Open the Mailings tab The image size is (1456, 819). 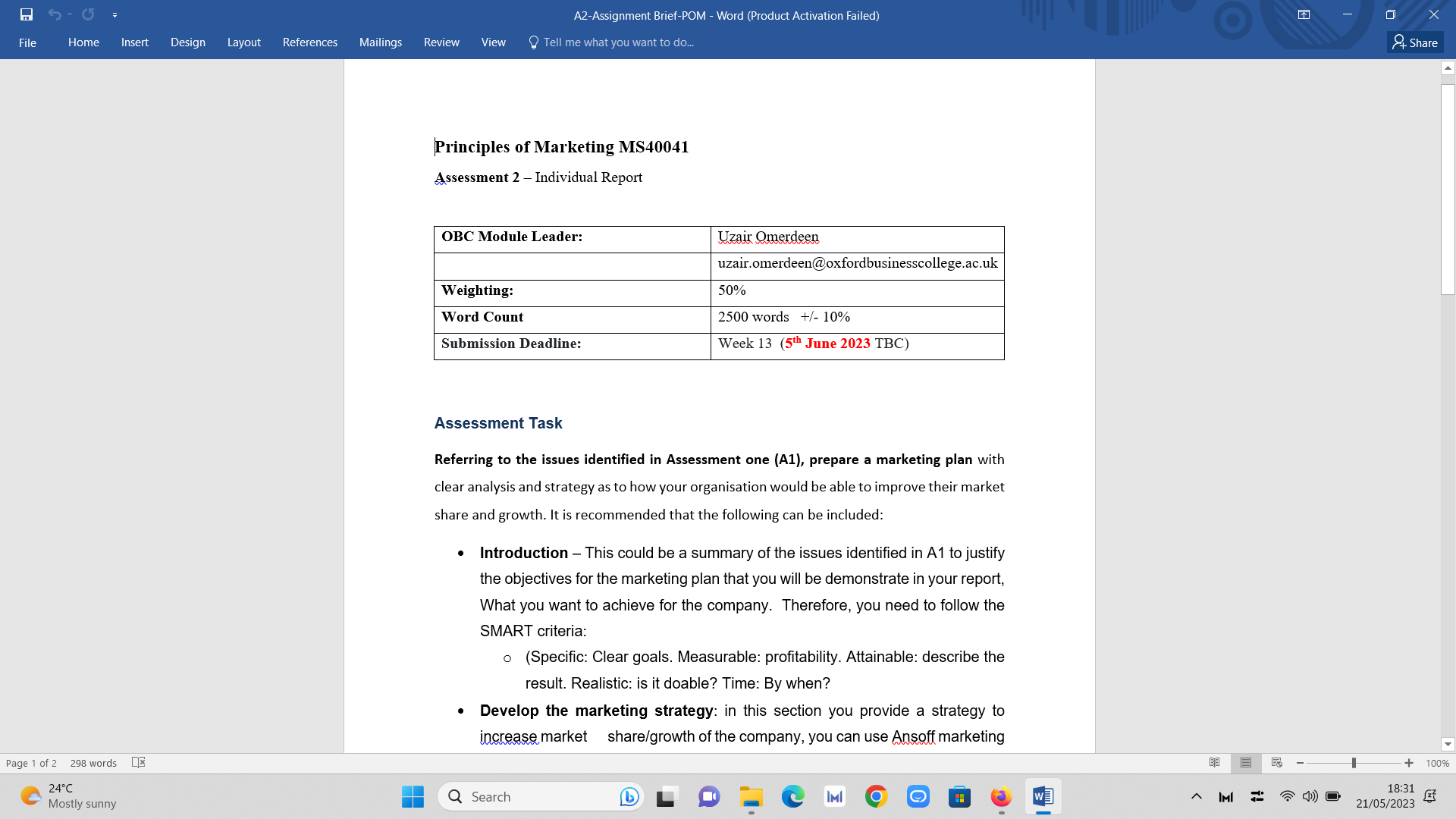pos(381,42)
